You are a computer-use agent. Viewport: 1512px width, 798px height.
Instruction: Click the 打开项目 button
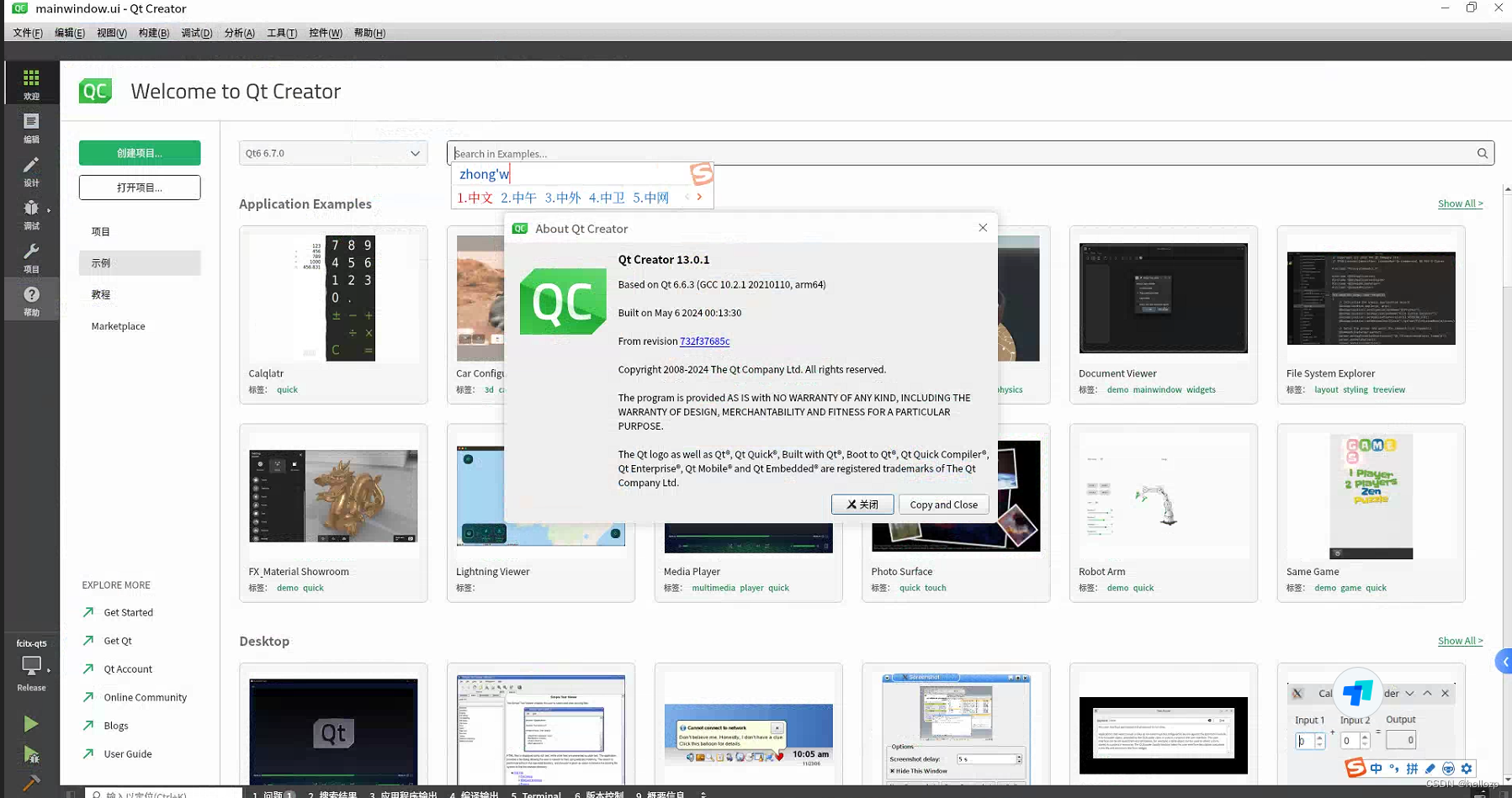pos(140,188)
